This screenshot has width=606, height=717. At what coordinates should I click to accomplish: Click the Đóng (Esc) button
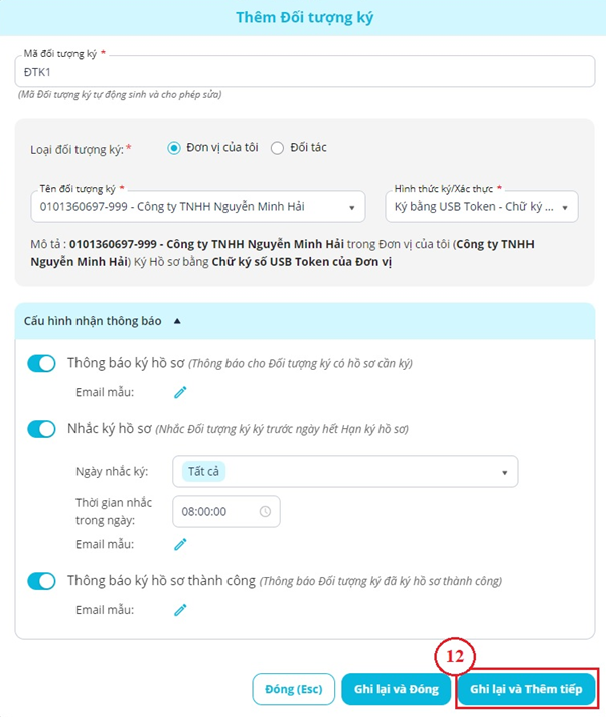(293, 689)
